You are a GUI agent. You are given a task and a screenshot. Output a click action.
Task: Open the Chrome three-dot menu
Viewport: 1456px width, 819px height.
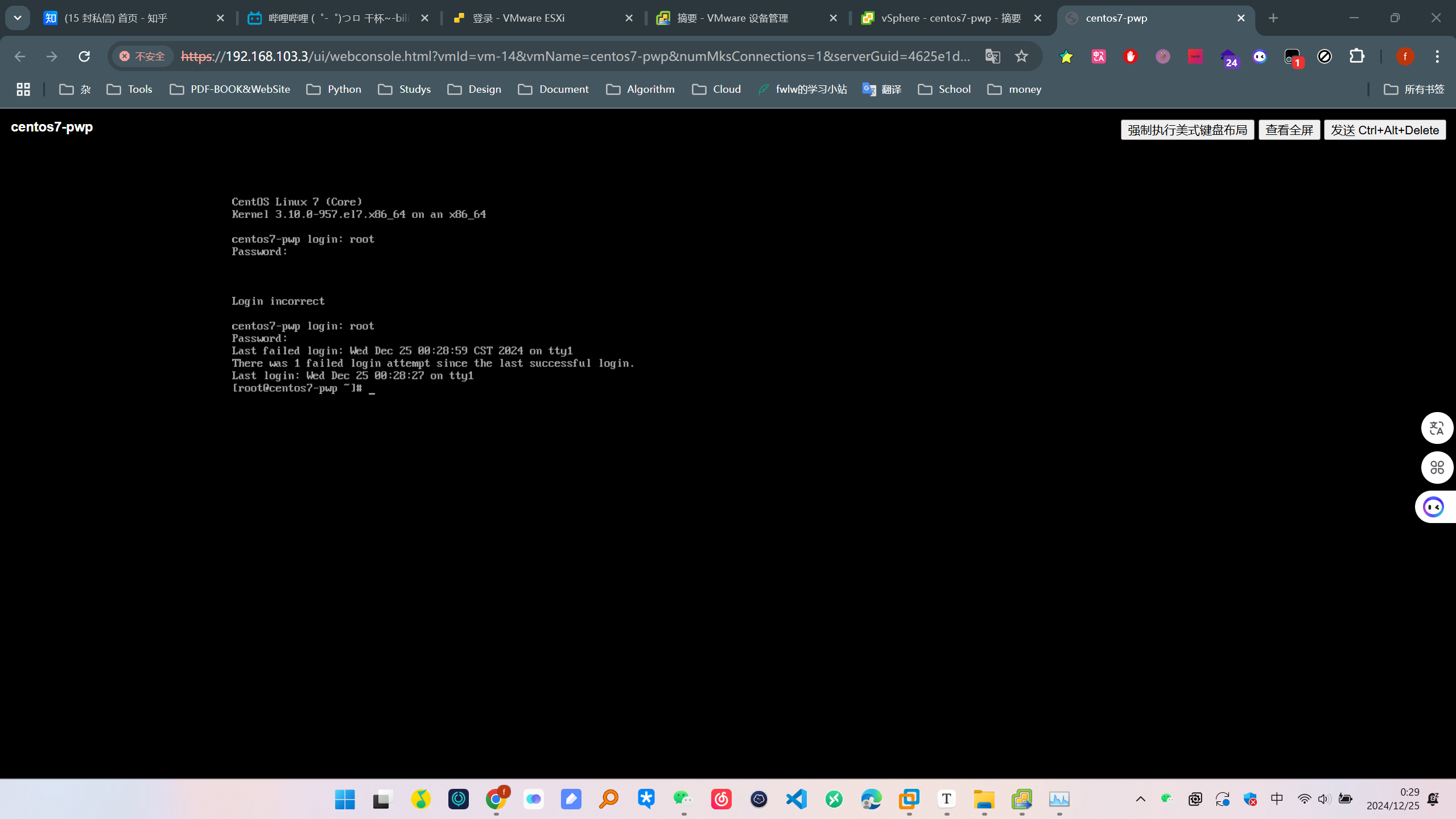point(1437,56)
